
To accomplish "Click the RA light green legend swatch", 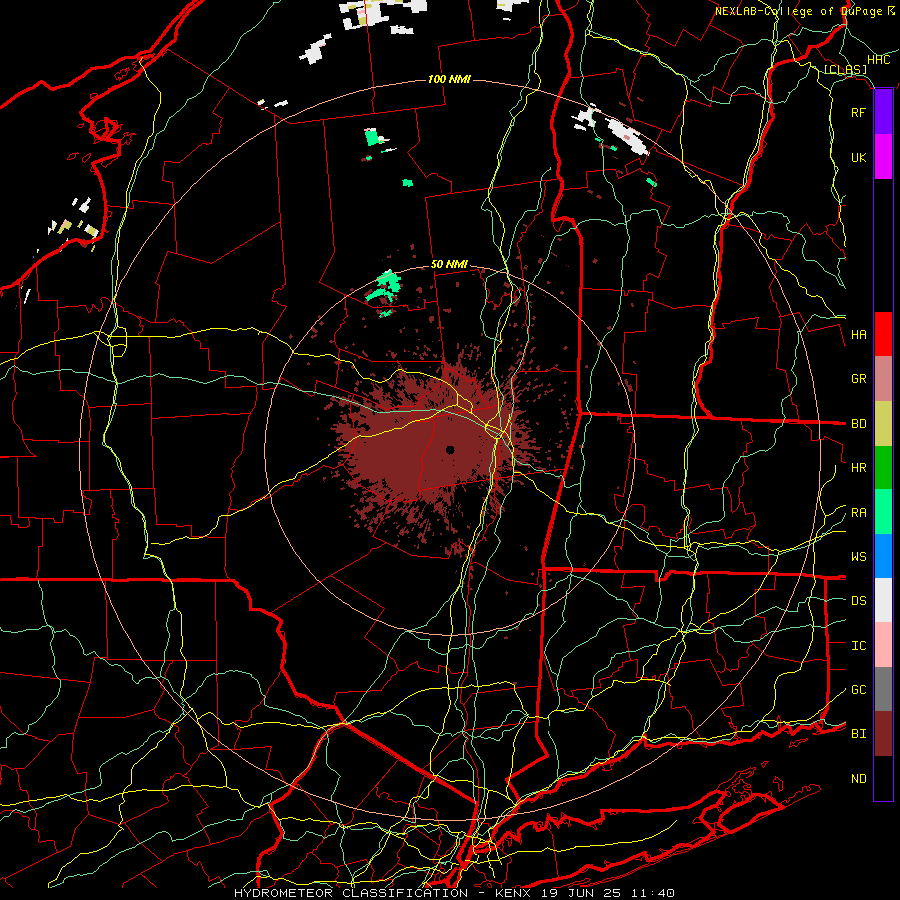I will click(883, 512).
